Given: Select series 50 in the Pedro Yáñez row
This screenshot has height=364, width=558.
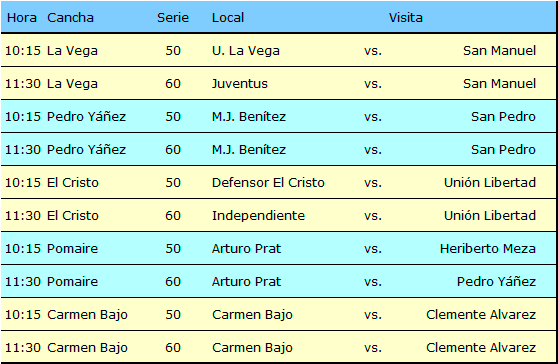Looking at the screenshot, I should coord(173,117).
